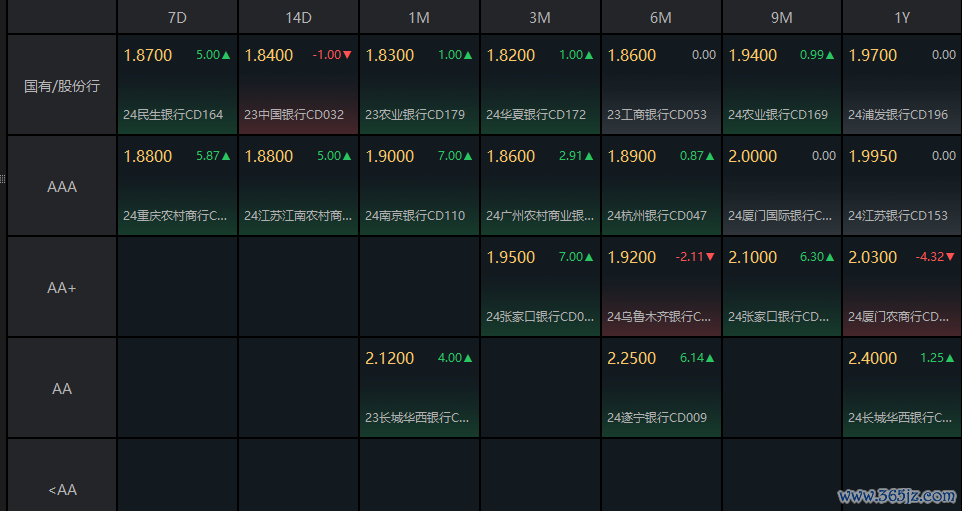Click the 1.9700 yield for 24浦发银行CD196
The image size is (962, 511).
click(x=873, y=55)
